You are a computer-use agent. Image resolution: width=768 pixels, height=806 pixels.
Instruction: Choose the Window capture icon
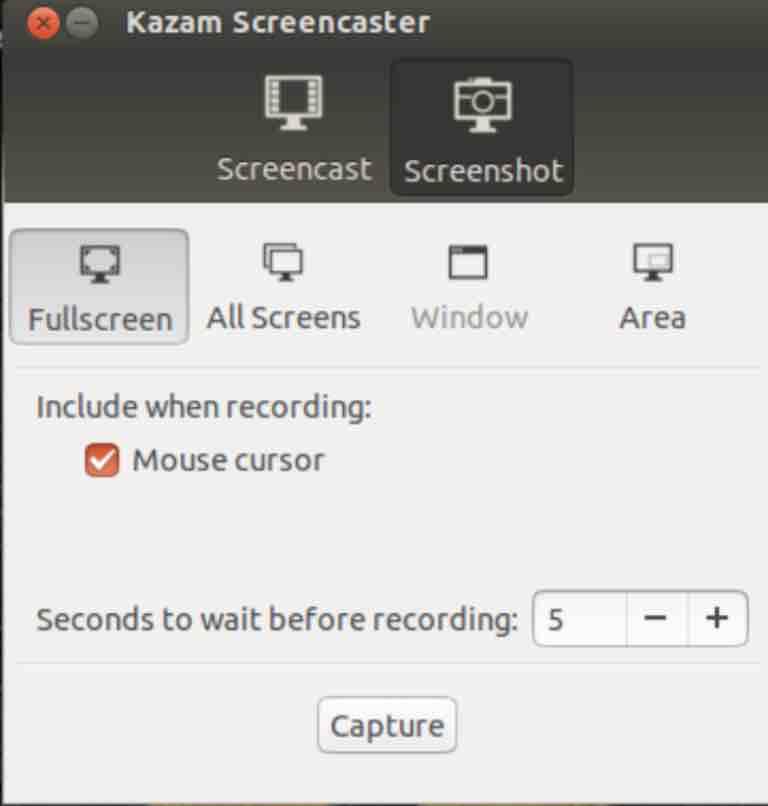[468, 262]
